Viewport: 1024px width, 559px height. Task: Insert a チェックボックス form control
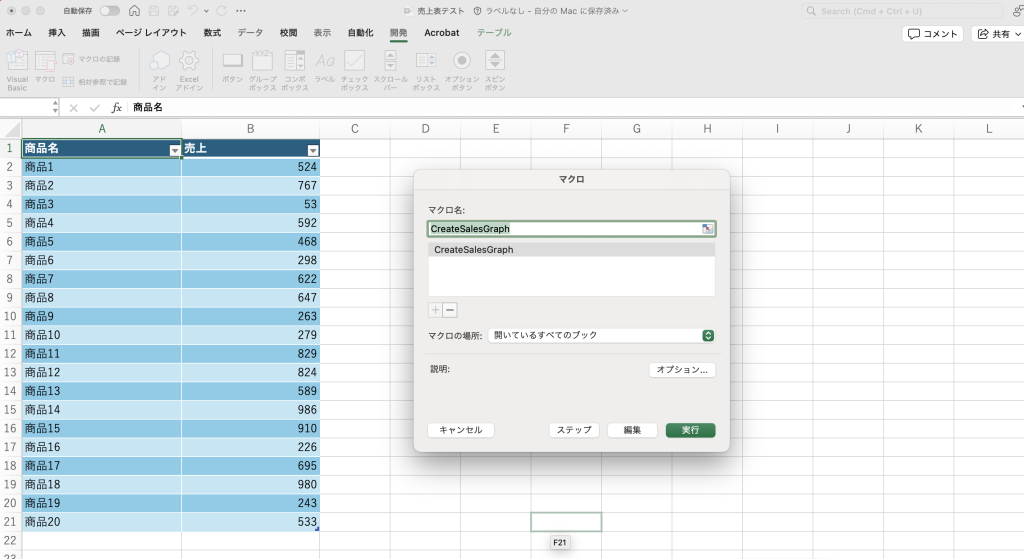(354, 62)
